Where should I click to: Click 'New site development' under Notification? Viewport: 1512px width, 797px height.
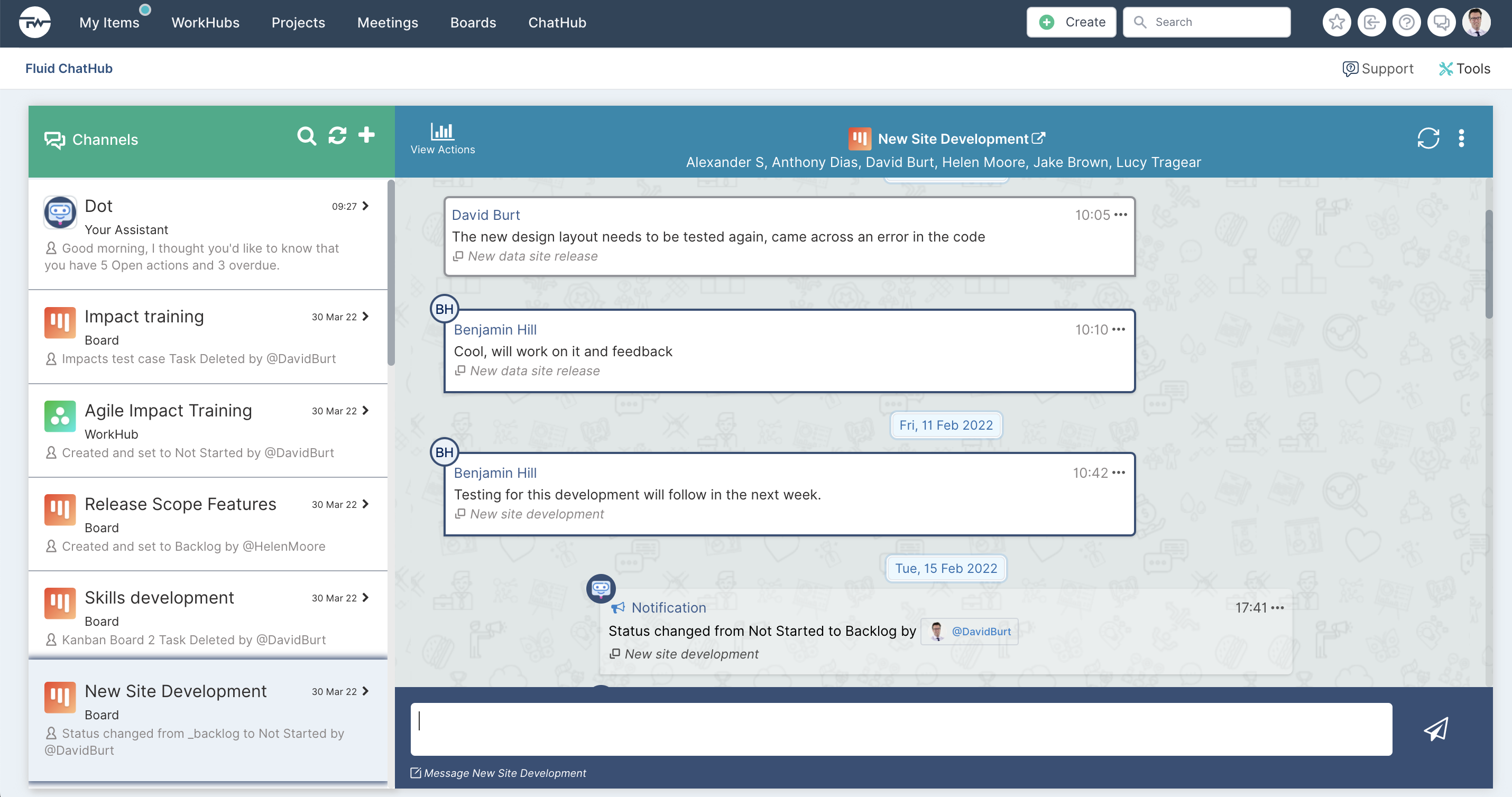pos(691,654)
